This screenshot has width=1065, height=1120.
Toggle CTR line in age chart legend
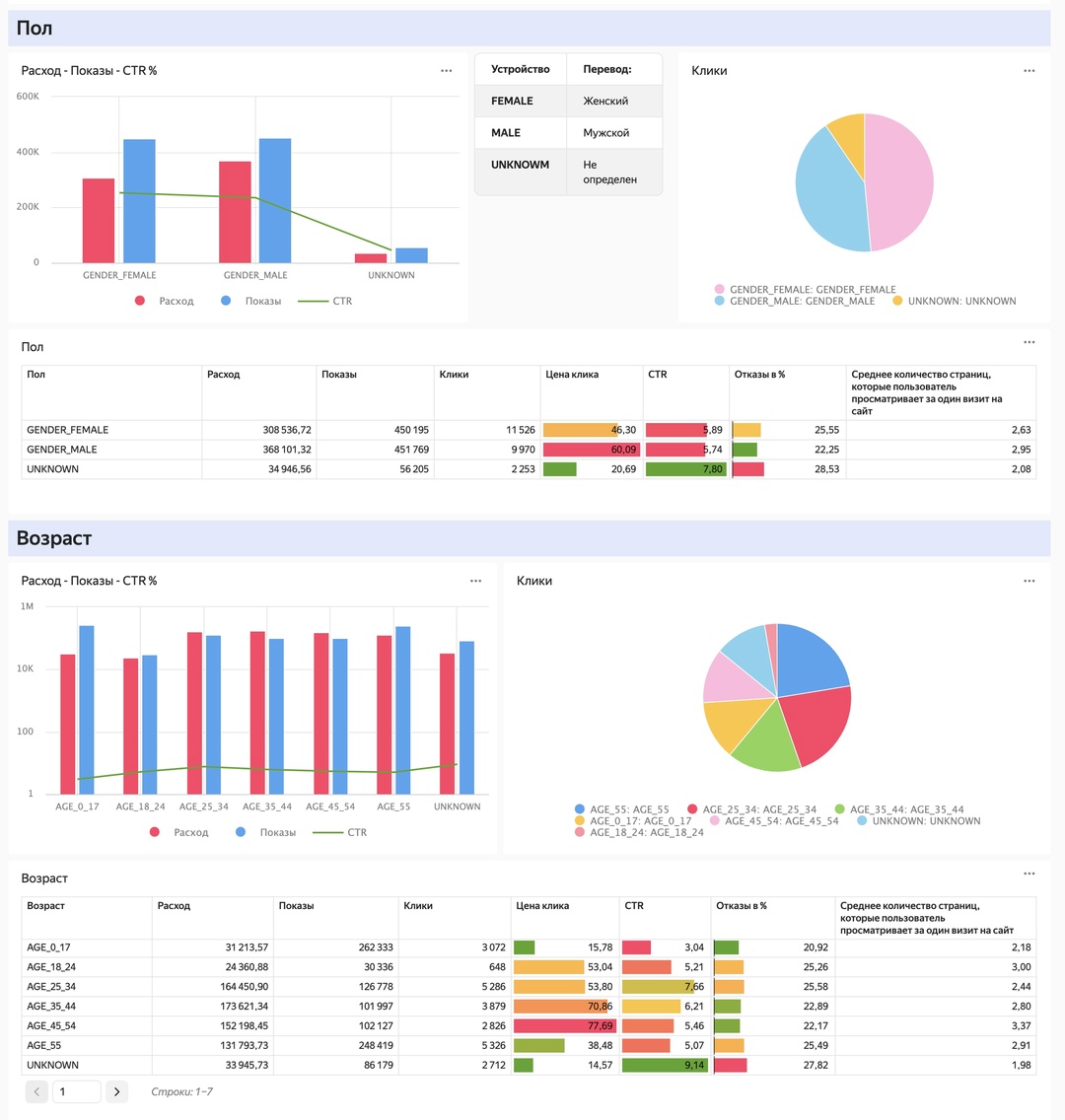pos(340,832)
